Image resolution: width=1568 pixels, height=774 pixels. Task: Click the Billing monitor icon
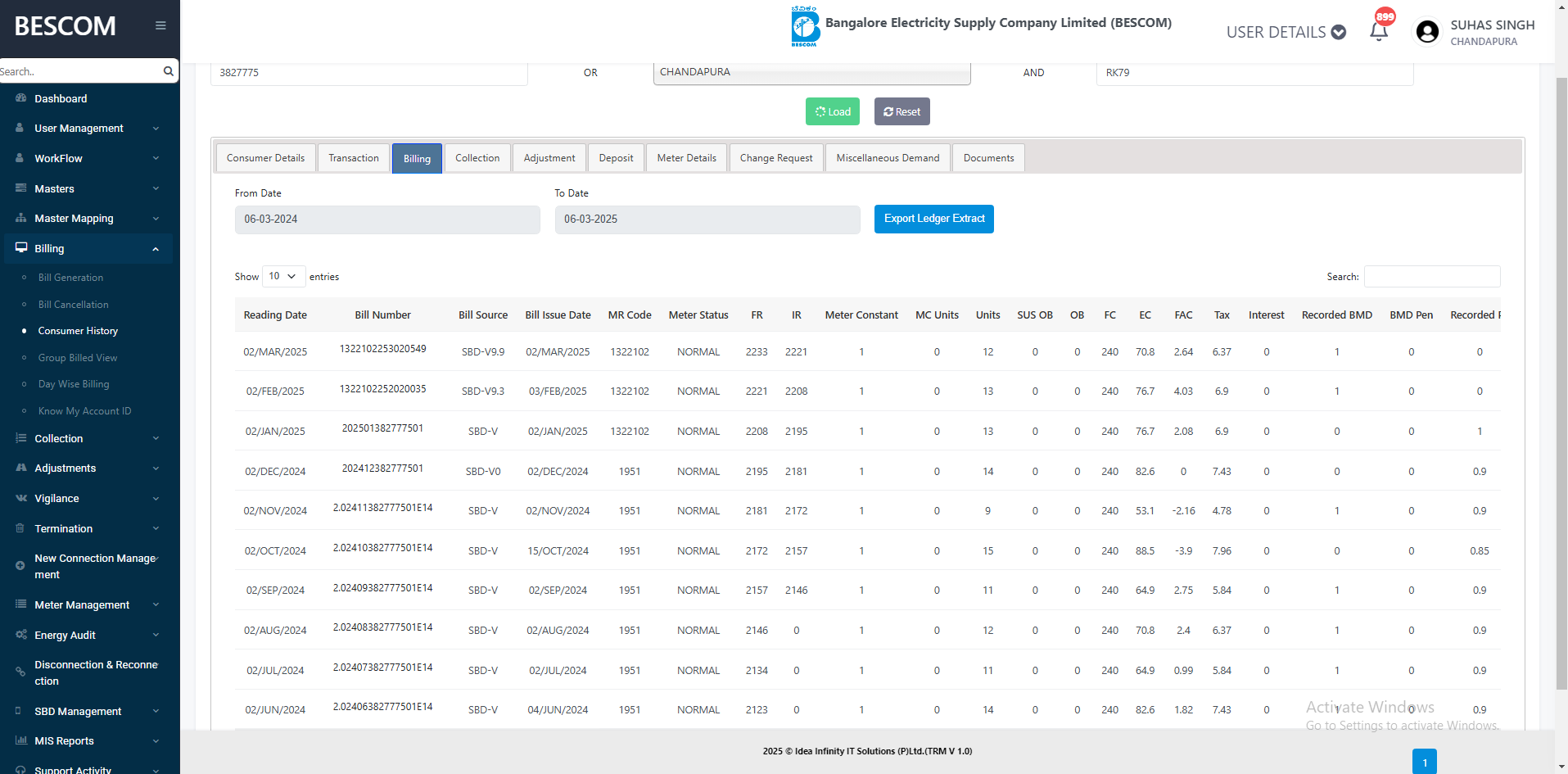tap(21, 248)
